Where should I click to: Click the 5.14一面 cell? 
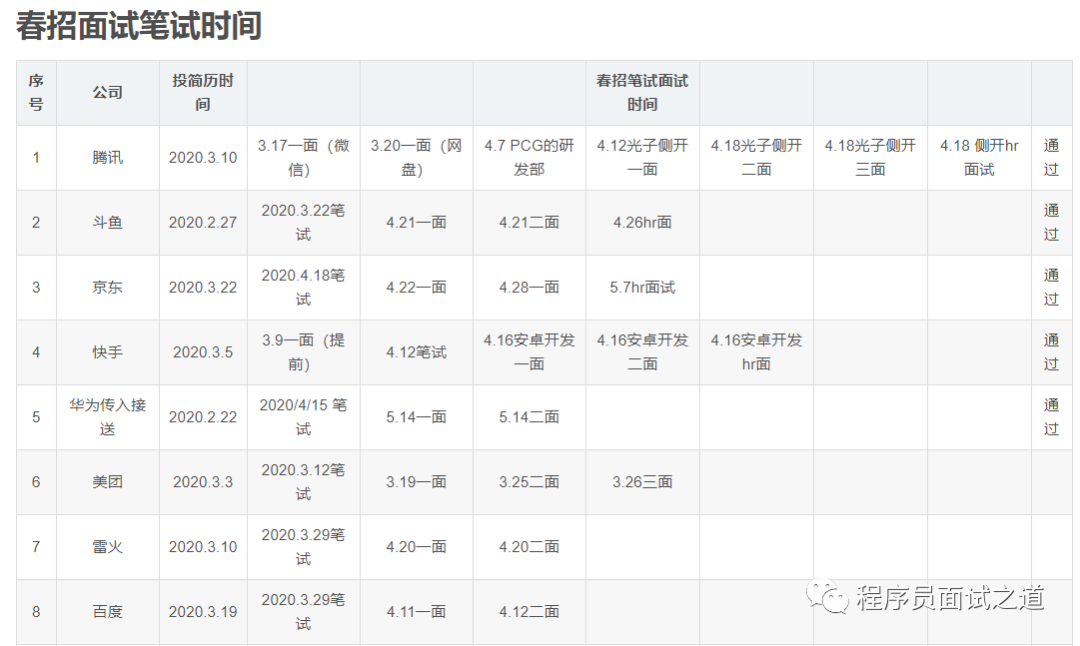coord(416,417)
